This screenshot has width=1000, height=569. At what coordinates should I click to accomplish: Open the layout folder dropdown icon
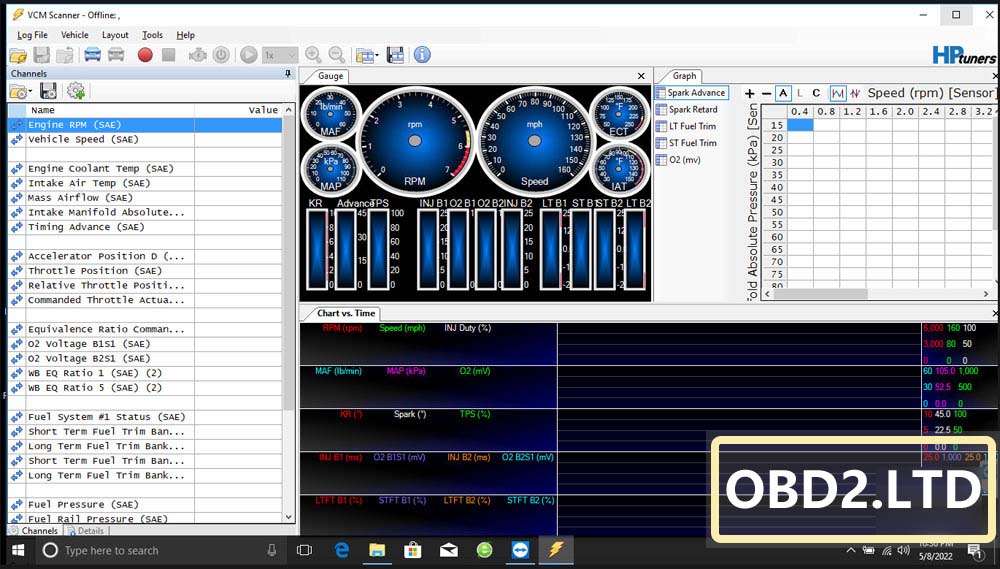click(x=367, y=55)
